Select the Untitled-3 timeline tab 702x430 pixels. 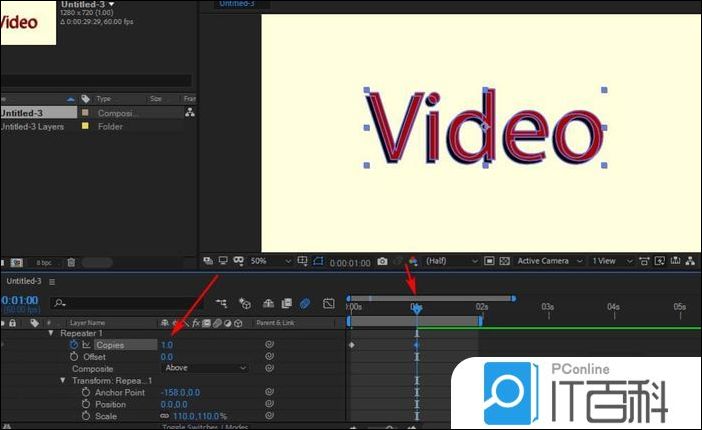tap(24, 282)
